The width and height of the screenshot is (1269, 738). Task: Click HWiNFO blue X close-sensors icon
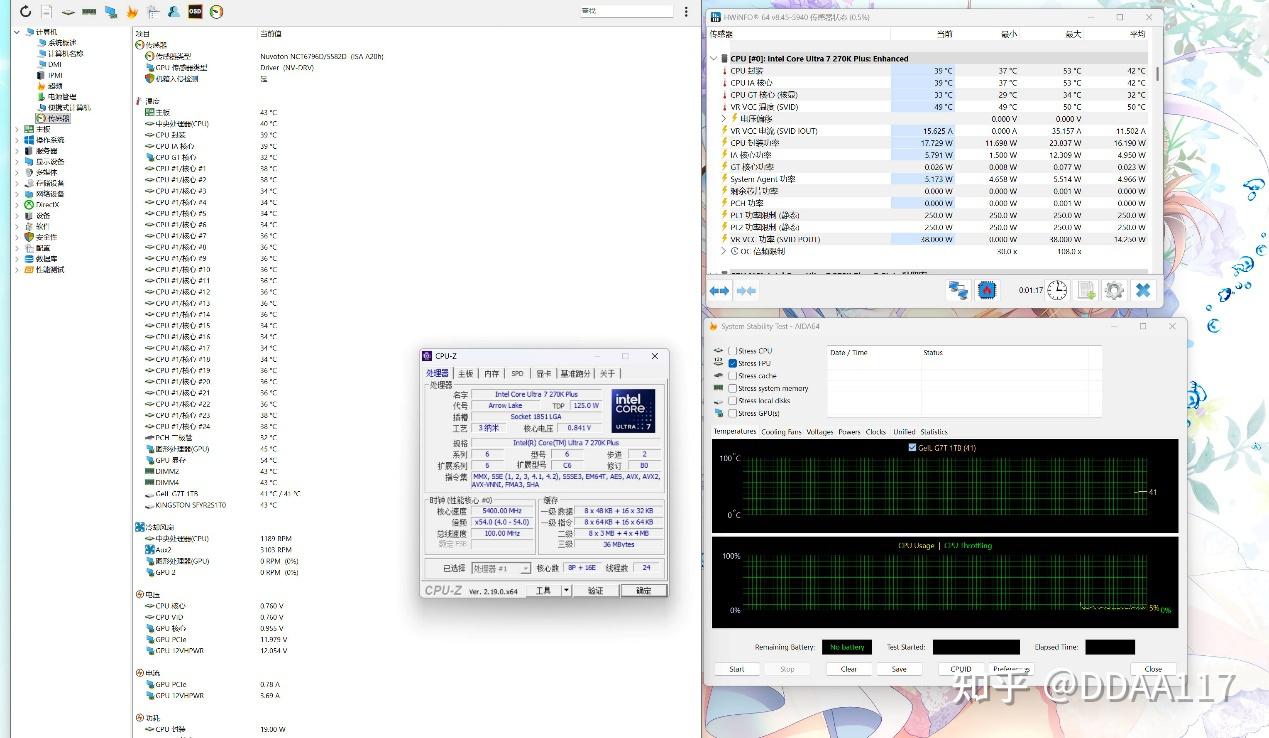(1143, 290)
